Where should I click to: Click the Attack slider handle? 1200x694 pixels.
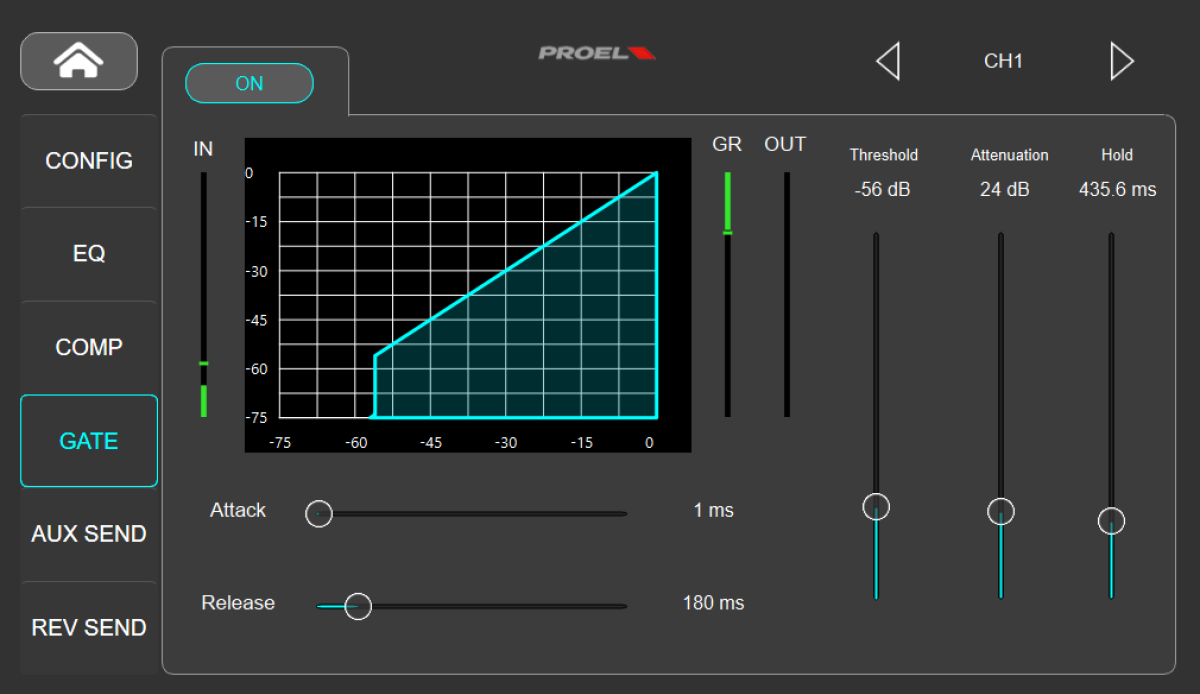coord(319,514)
